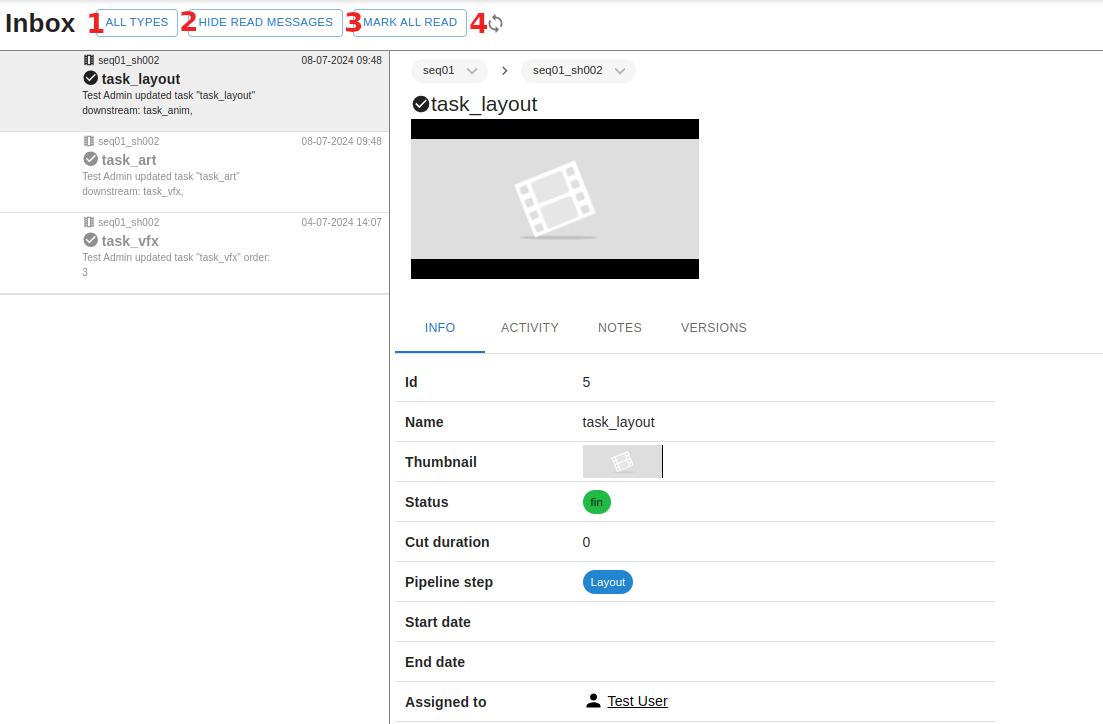Select the Notes tab
1103x724 pixels.
pos(619,328)
